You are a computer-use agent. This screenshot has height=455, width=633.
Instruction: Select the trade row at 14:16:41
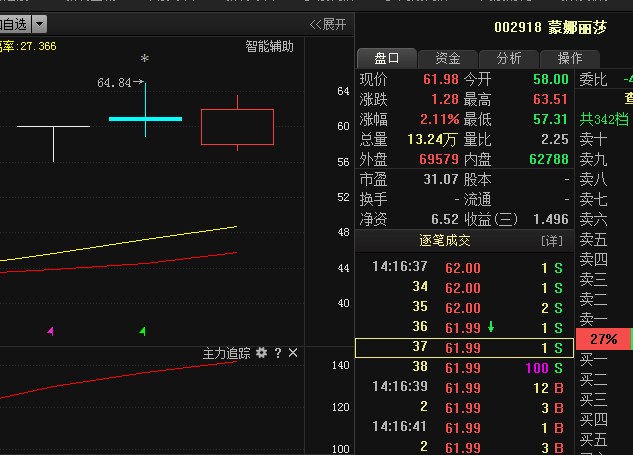pos(464,428)
